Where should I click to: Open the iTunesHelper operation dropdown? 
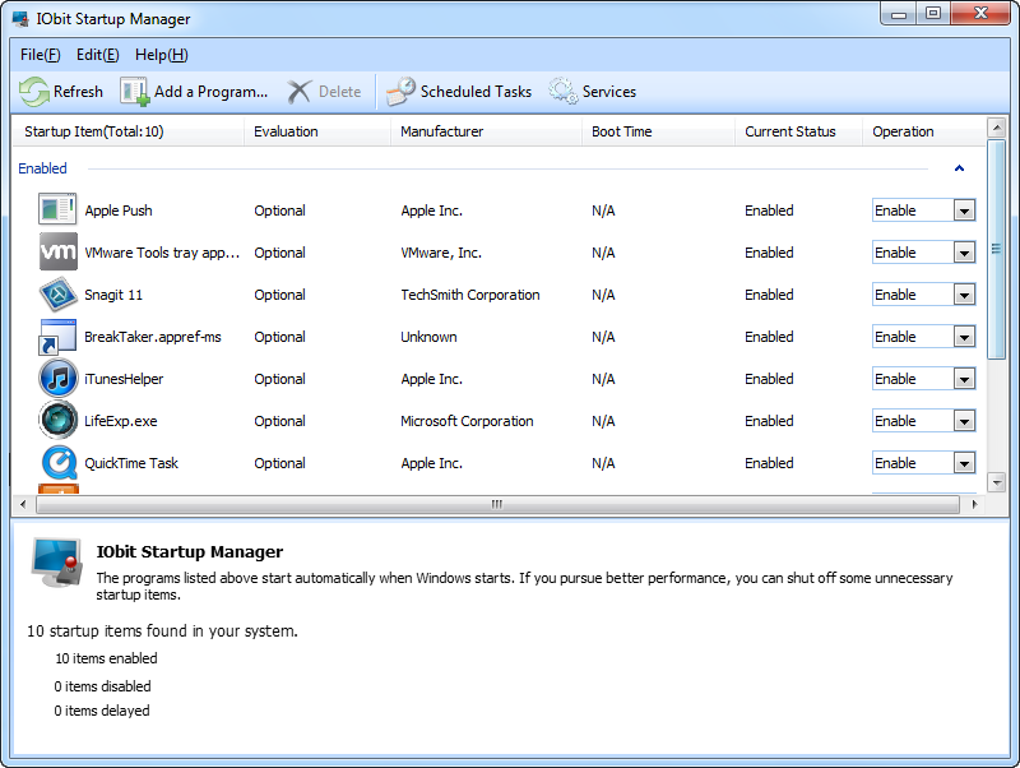pyautogui.click(x=964, y=379)
